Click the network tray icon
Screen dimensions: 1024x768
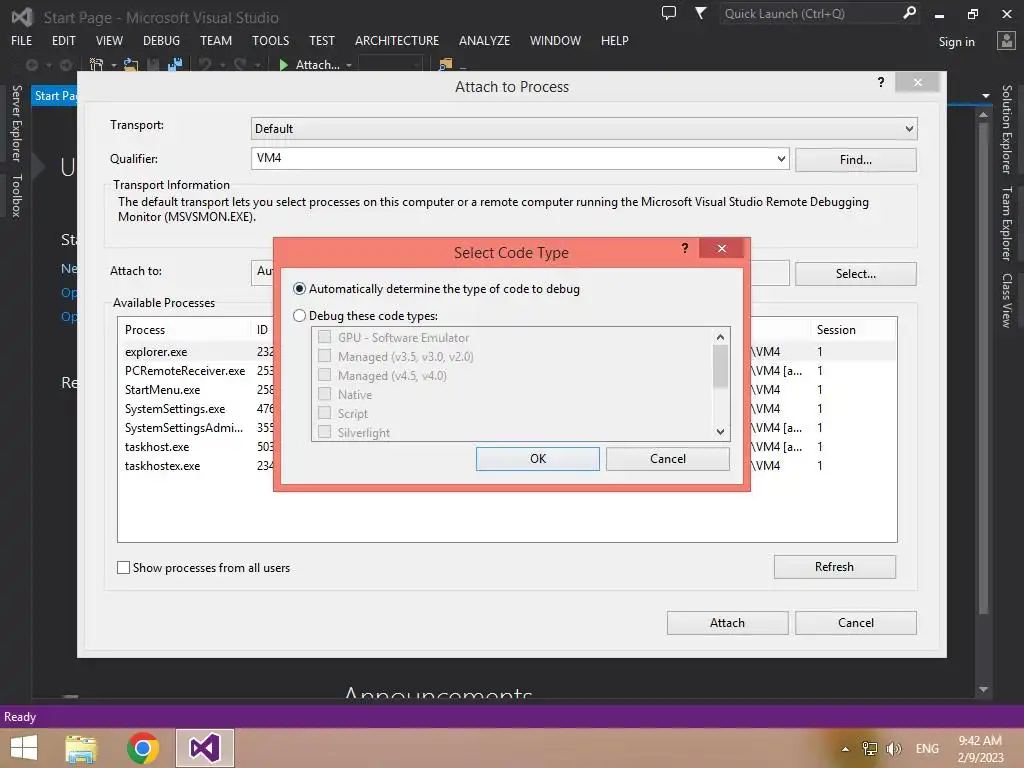pos(869,749)
